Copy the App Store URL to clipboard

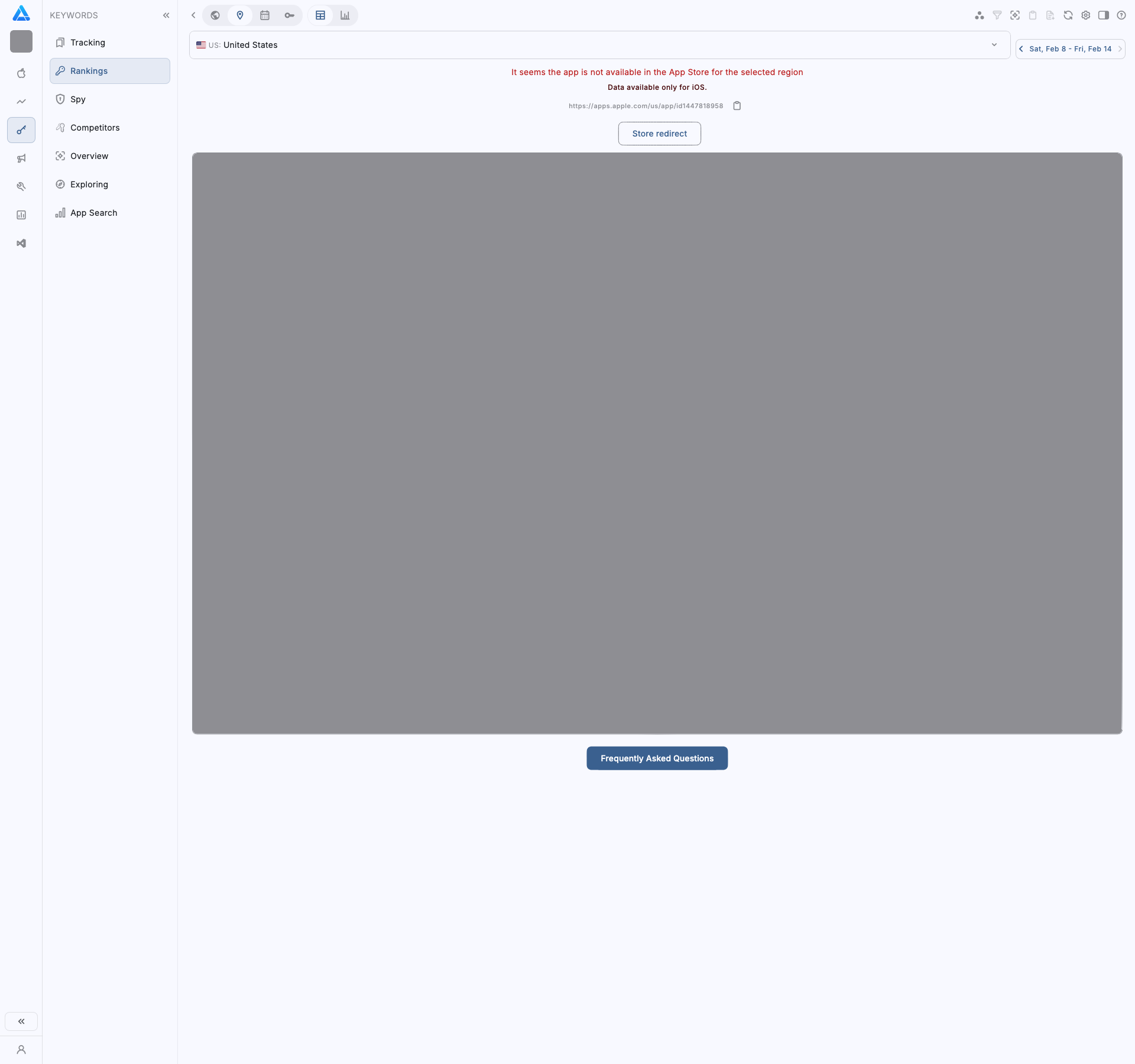point(737,106)
